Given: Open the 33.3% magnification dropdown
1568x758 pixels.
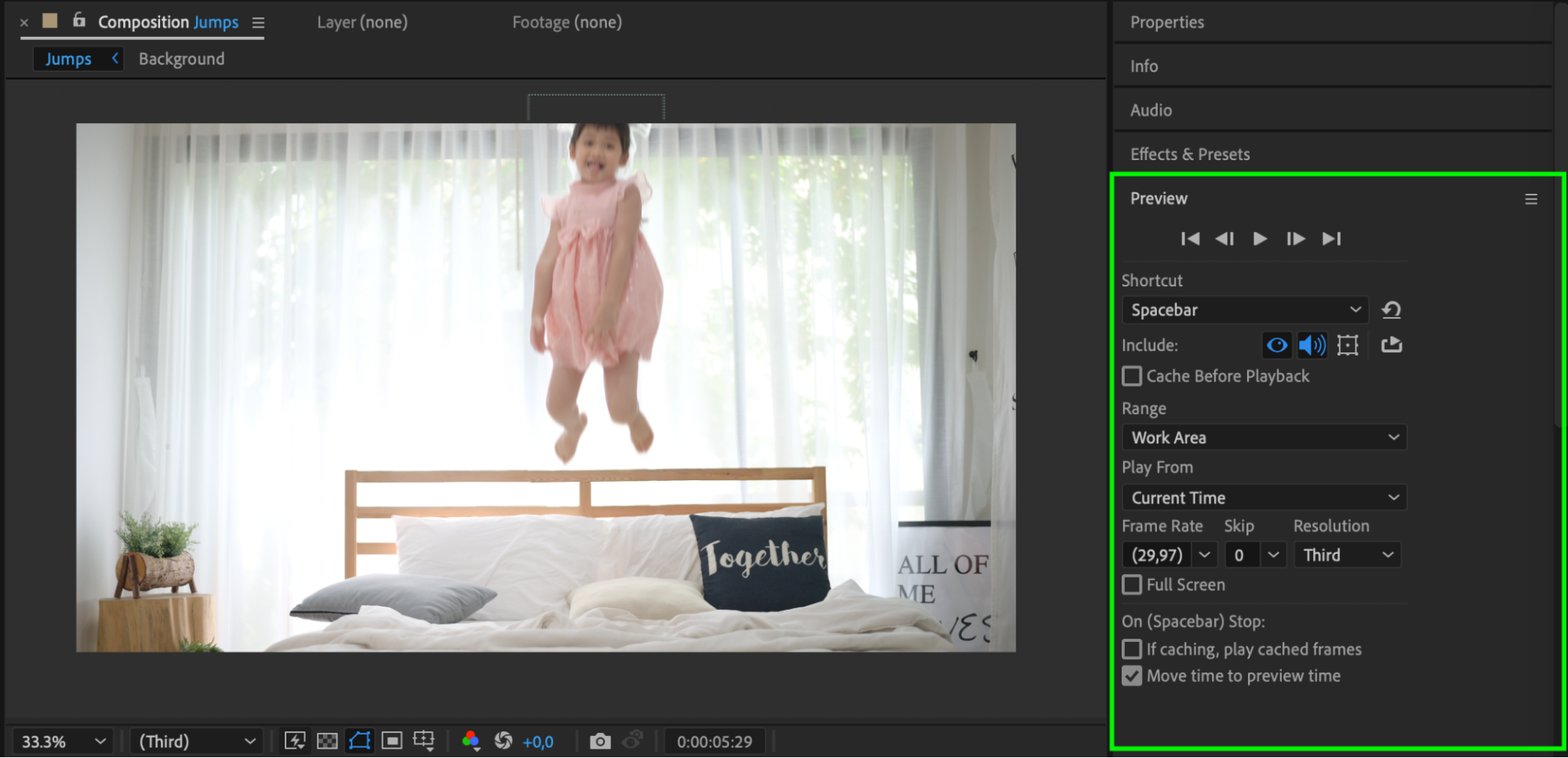Looking at the screenshot, I should 63,742.
